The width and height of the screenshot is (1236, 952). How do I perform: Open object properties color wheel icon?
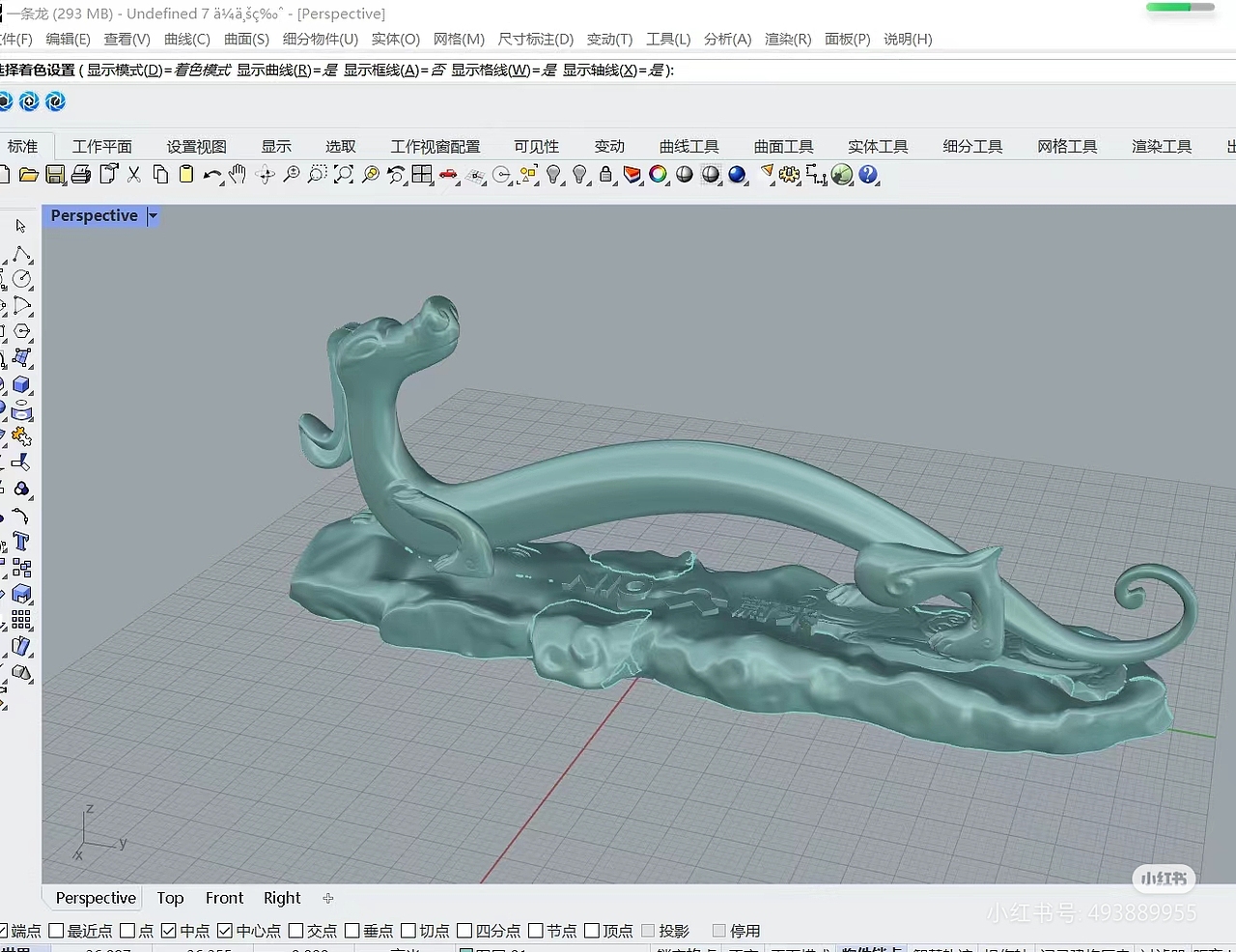659,175
